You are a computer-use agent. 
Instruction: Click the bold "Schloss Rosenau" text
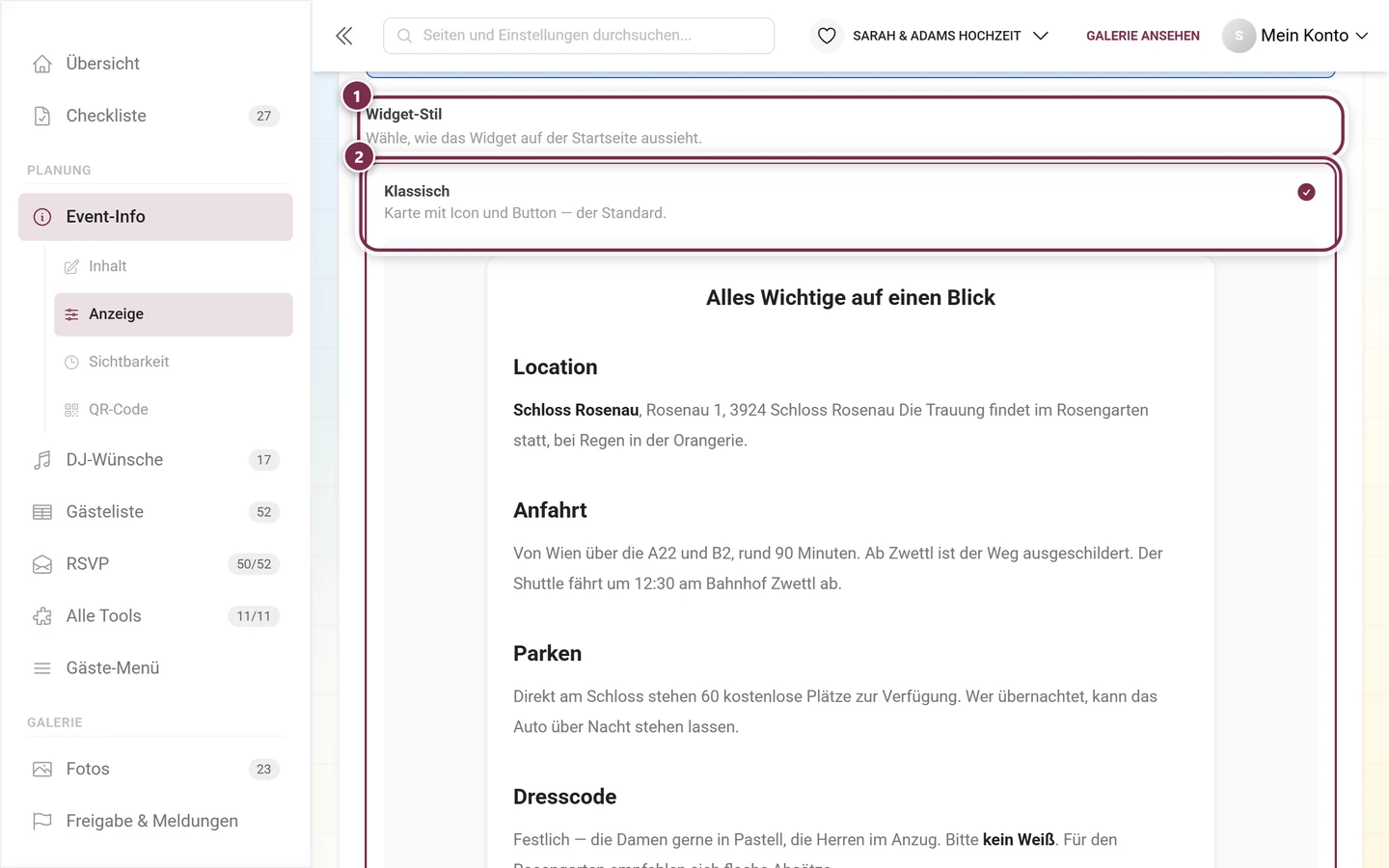576,410
